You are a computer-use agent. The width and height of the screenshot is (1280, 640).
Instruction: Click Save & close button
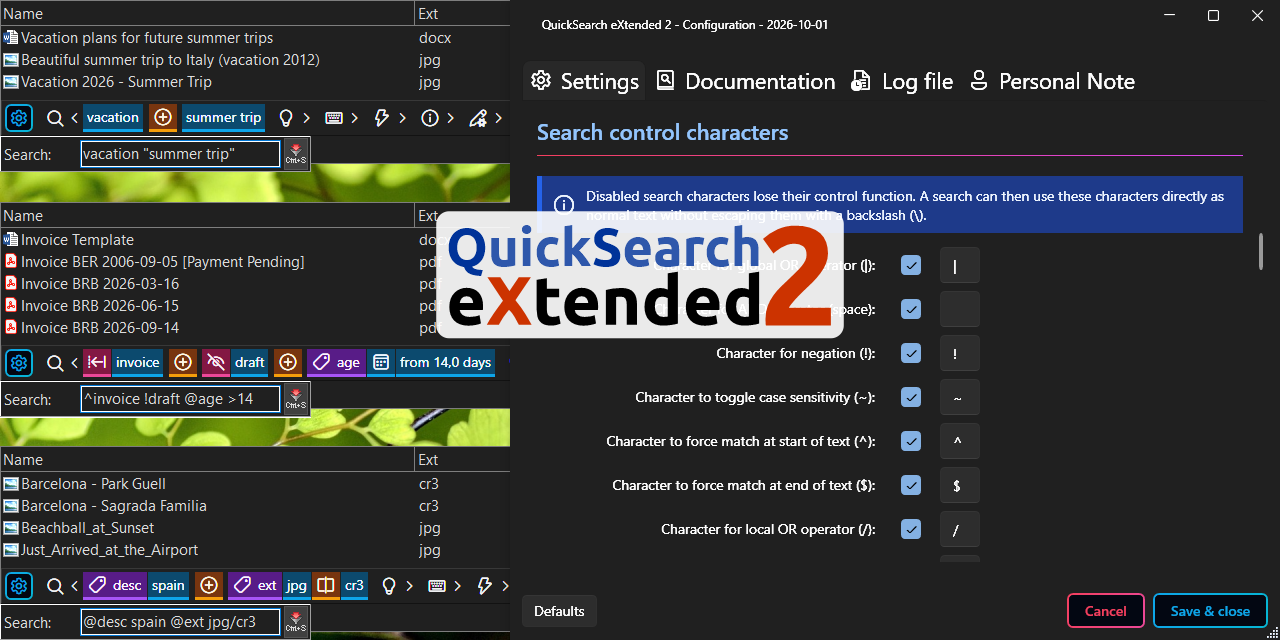[1210, 611]
